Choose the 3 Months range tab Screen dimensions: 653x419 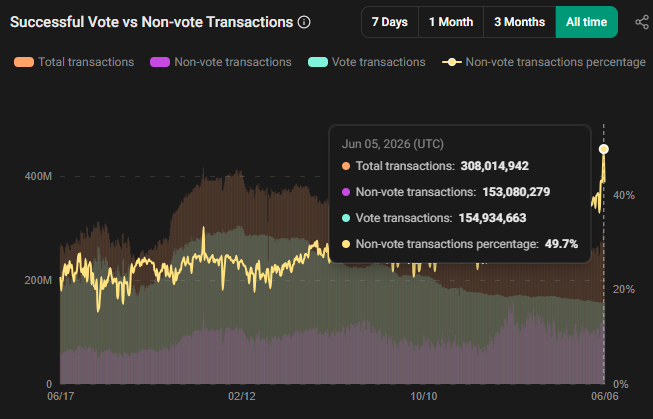pos(519,22)
